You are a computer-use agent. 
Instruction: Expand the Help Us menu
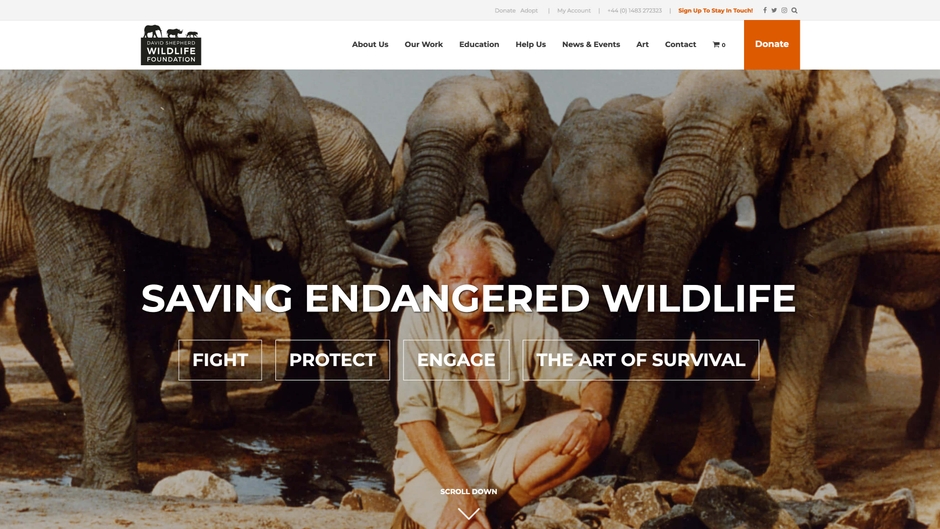[x=531, y=44]
